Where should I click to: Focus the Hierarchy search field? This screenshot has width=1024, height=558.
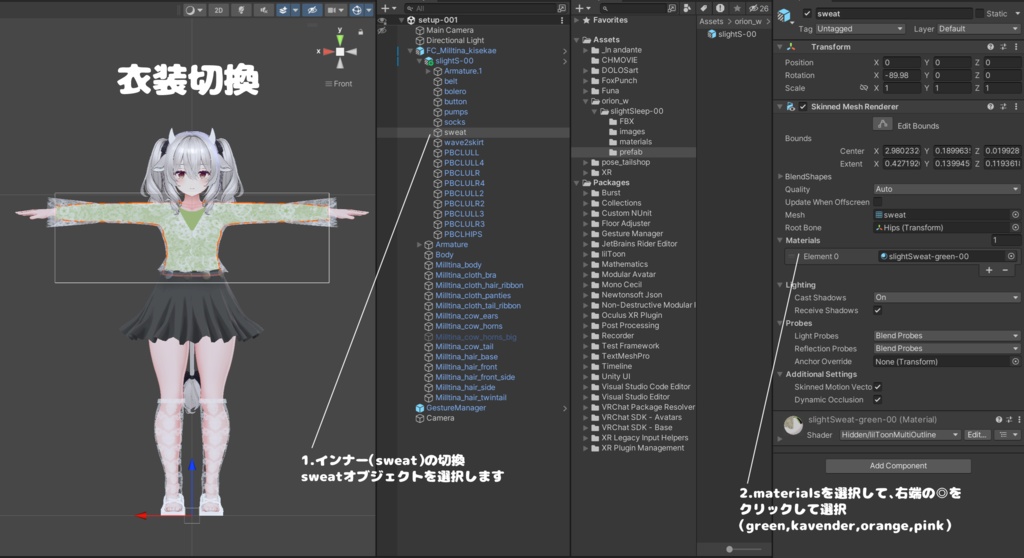click(x=481, y=8)
